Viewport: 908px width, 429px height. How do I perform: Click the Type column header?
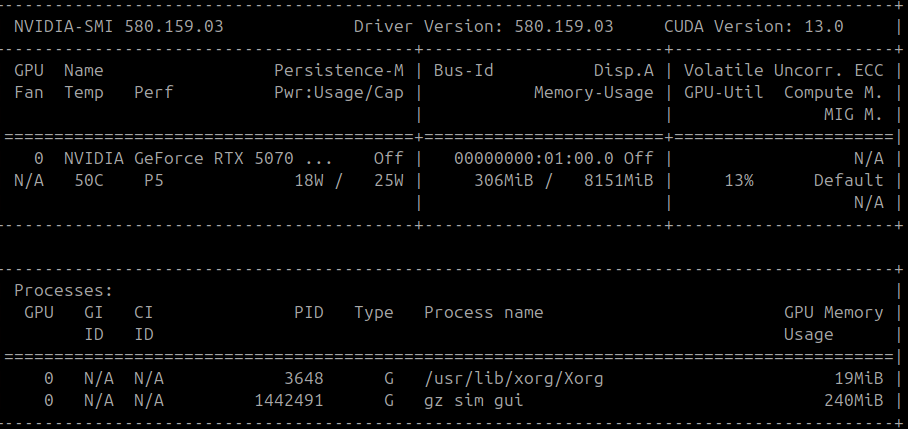[374, 313]
